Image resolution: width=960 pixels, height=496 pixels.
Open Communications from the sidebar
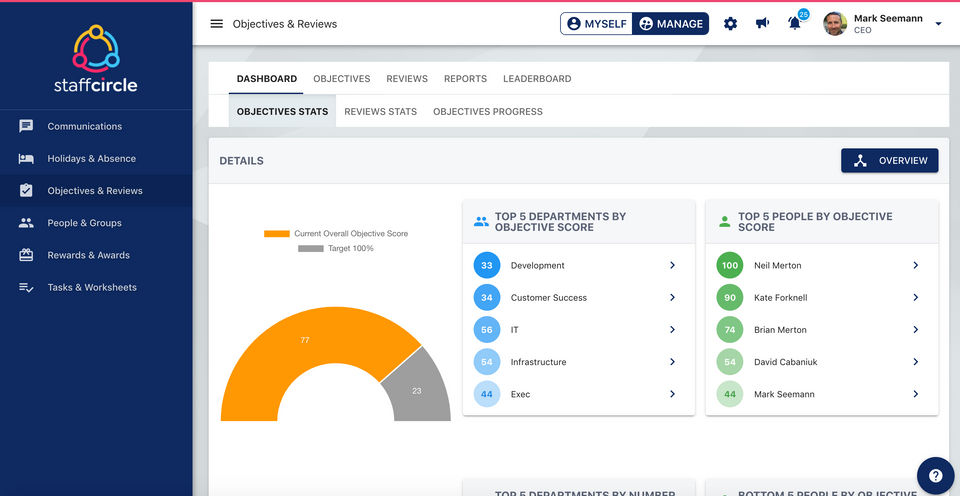tap(84, 126)
